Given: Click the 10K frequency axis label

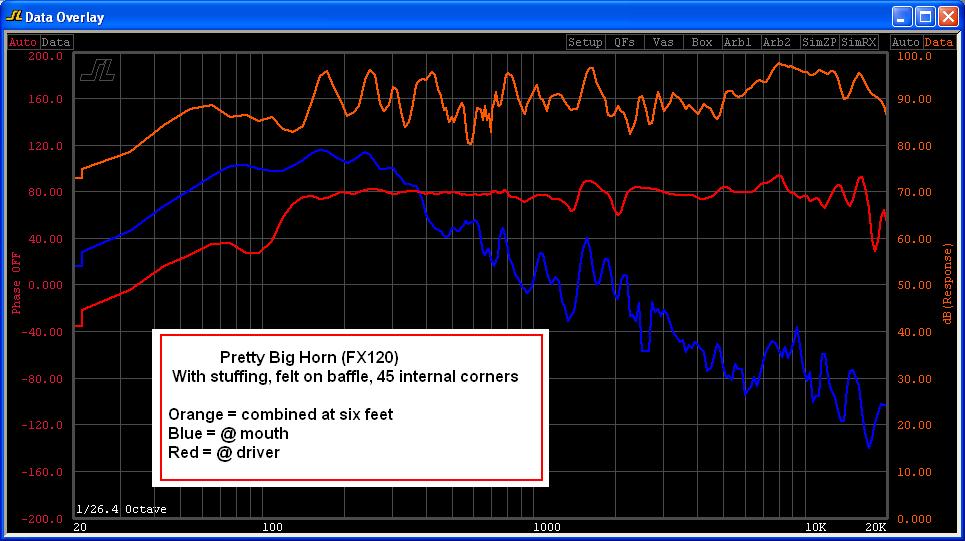Looking at the screenshot, I should (815, 527).
